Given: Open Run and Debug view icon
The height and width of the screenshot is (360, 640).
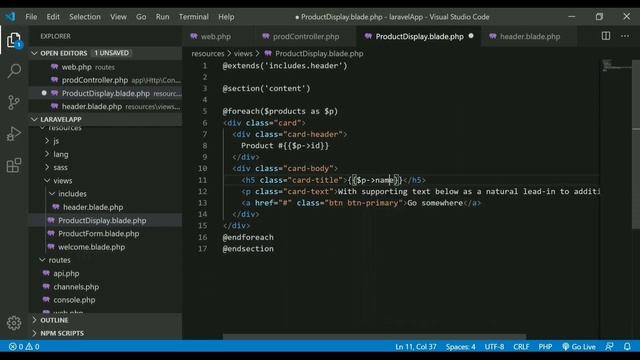Looking at the screenshot, I should [x=14, y=133].
